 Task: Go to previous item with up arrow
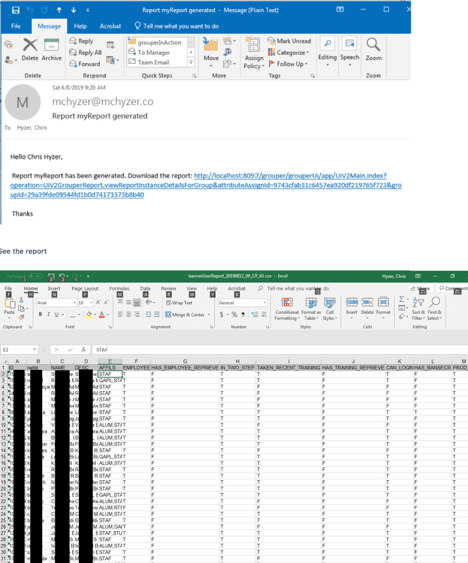pyautogui.click(x=59, y=10)
